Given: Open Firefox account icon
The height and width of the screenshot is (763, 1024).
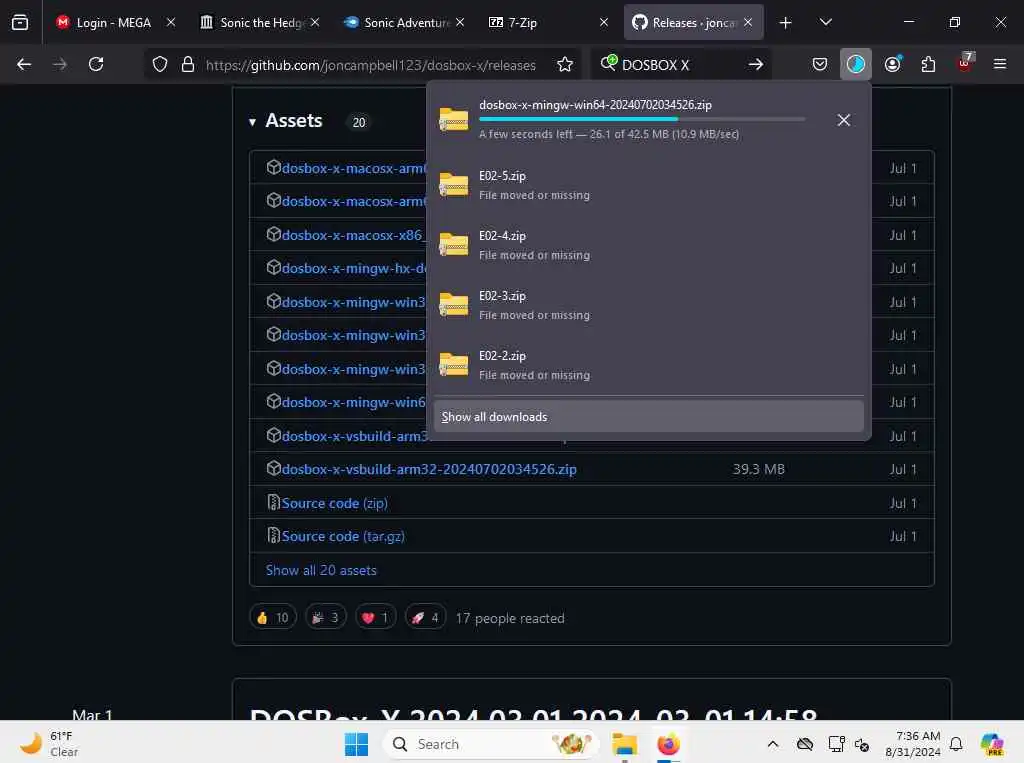Looking at the screenshot, I should [893, 64].
